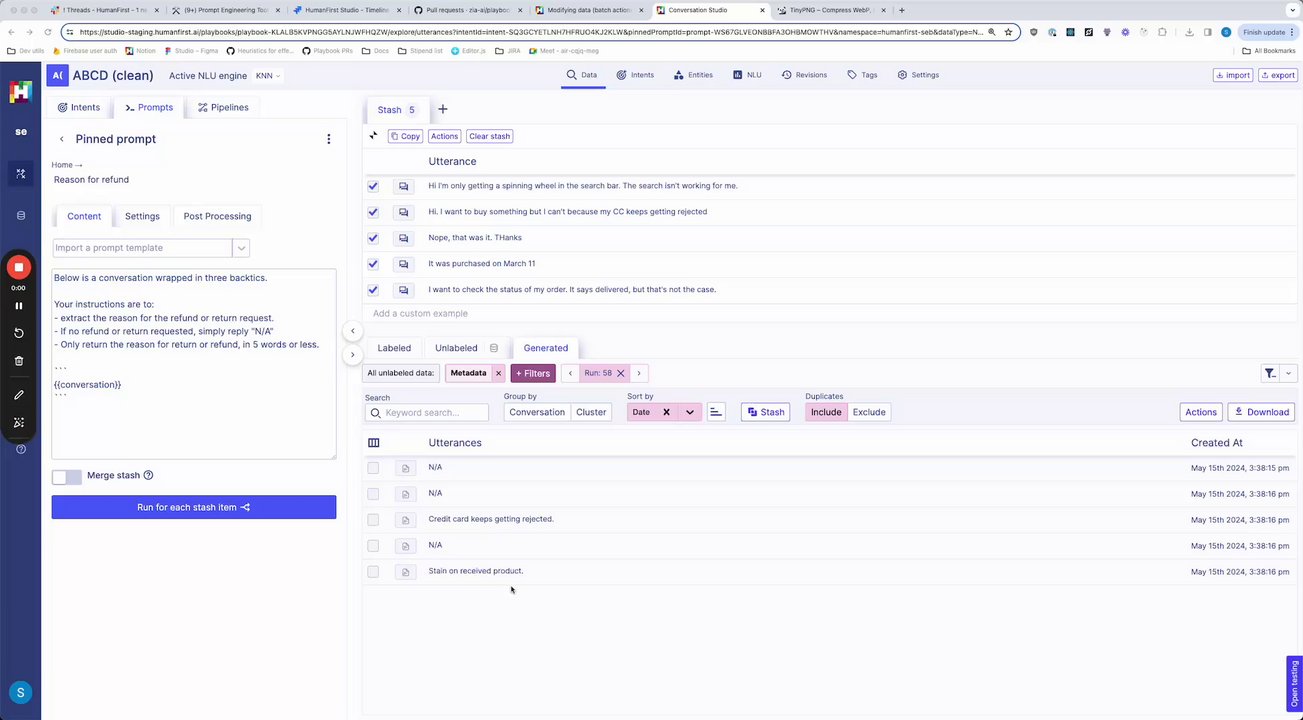The width and height of the screenshot is (1303, 720).
Task: Remove the Metadata filter chip
Action: (x=498, y=373)
